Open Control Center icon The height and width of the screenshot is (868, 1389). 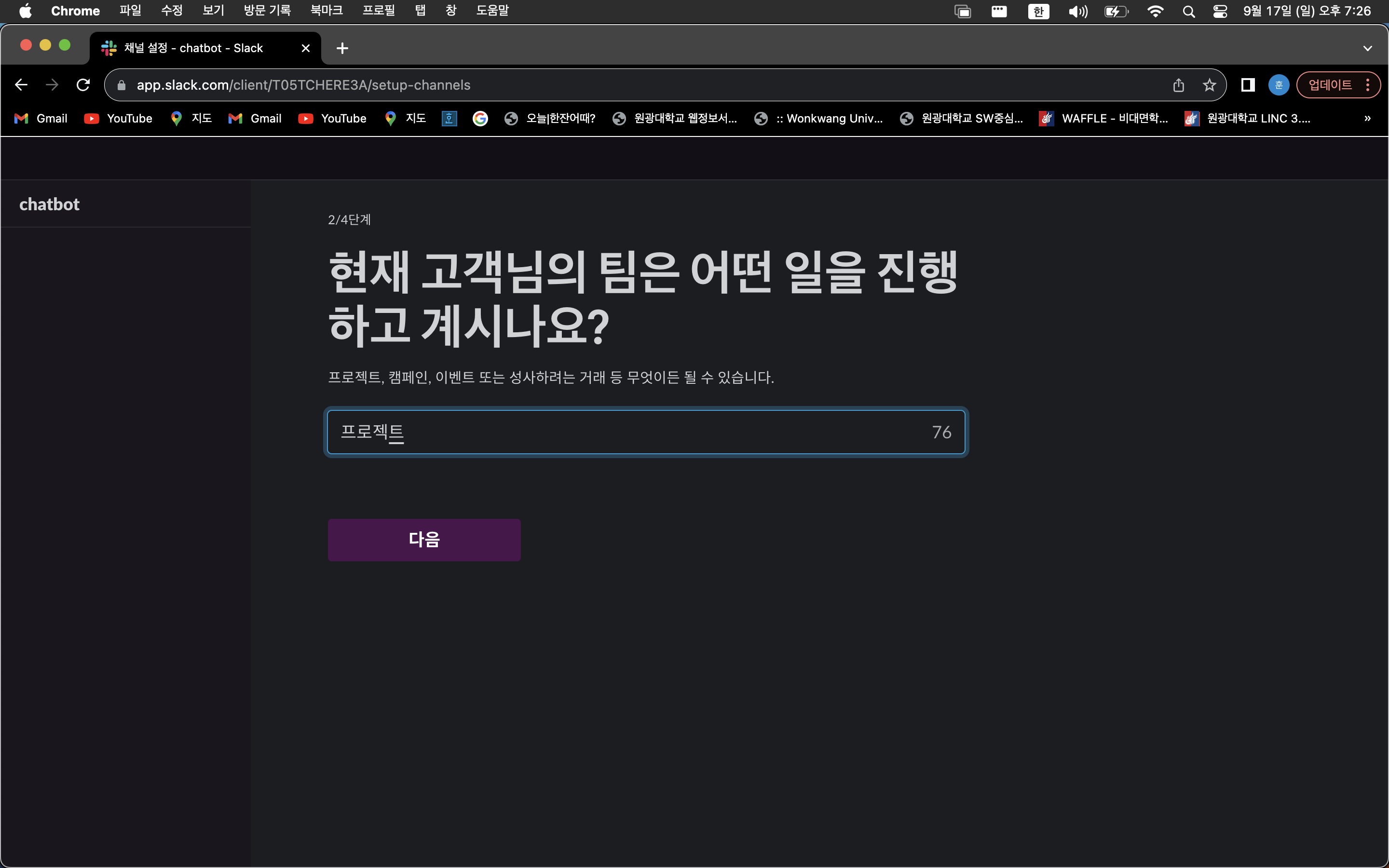click(1220, 11)
